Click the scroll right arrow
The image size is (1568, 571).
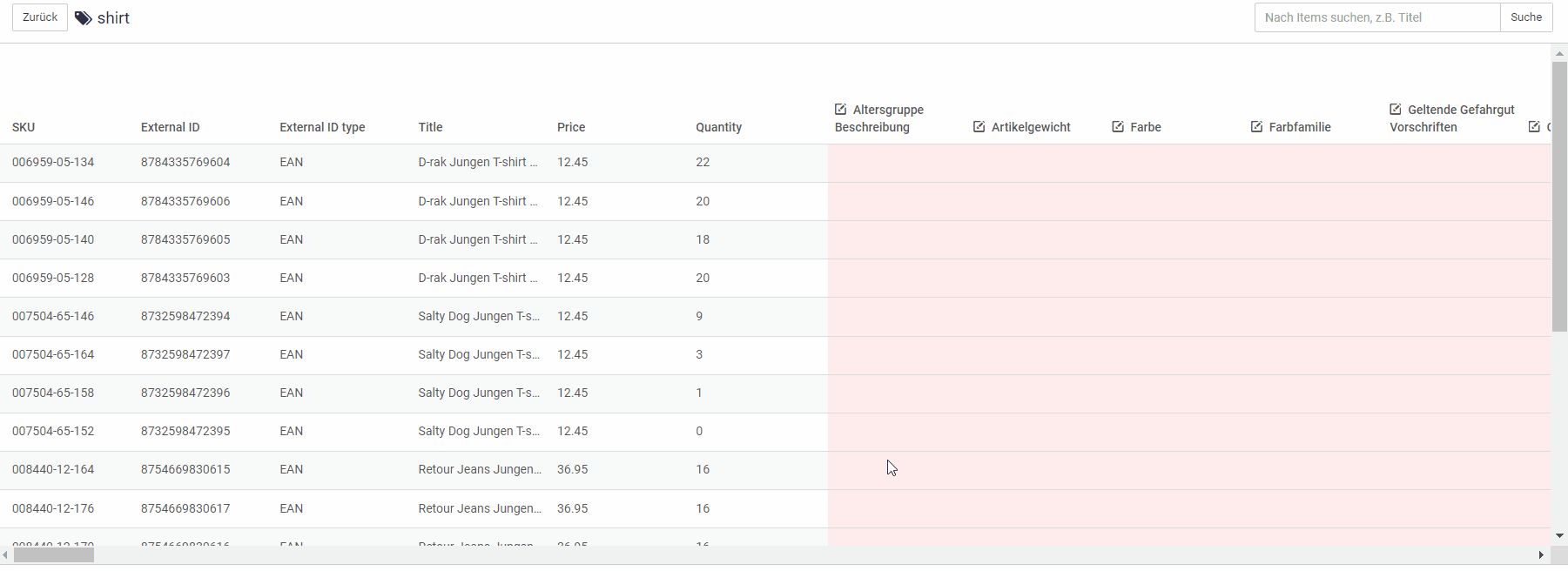click(1541, 555)
